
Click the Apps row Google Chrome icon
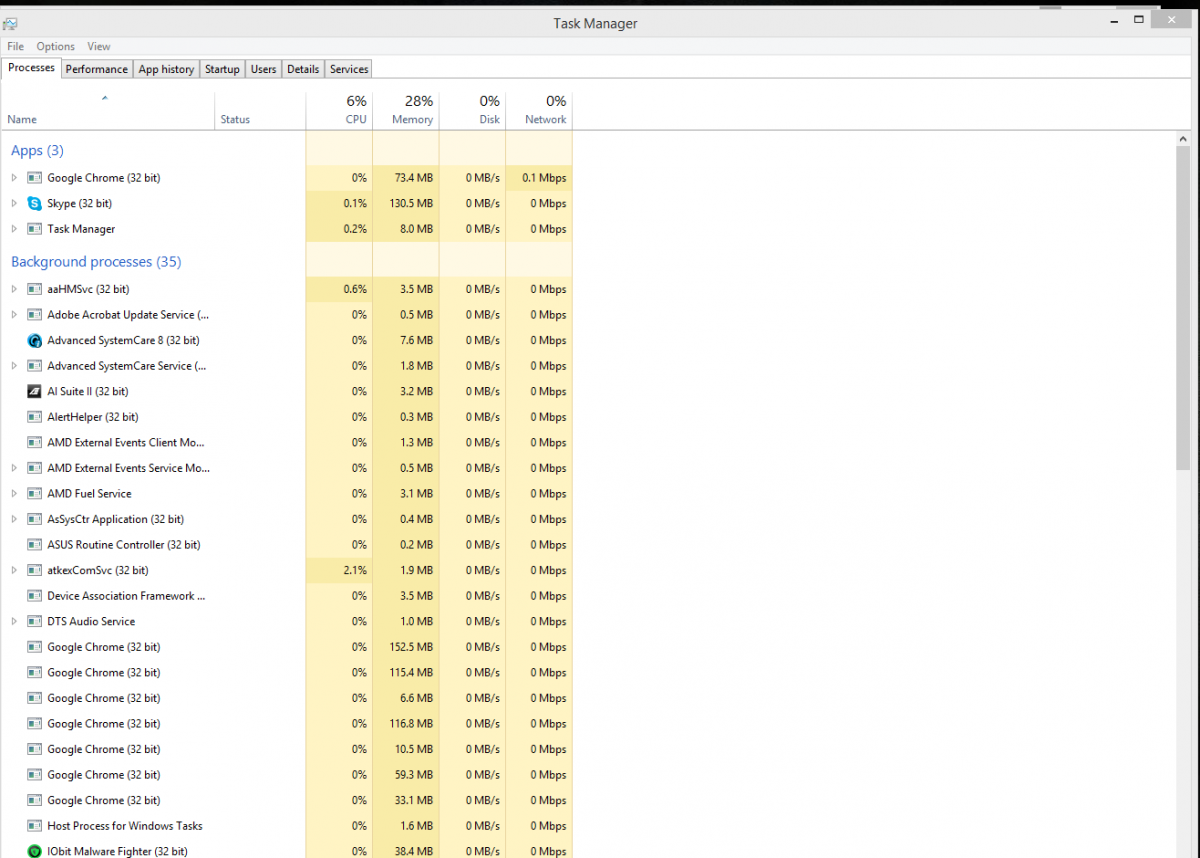coord(34,178)
